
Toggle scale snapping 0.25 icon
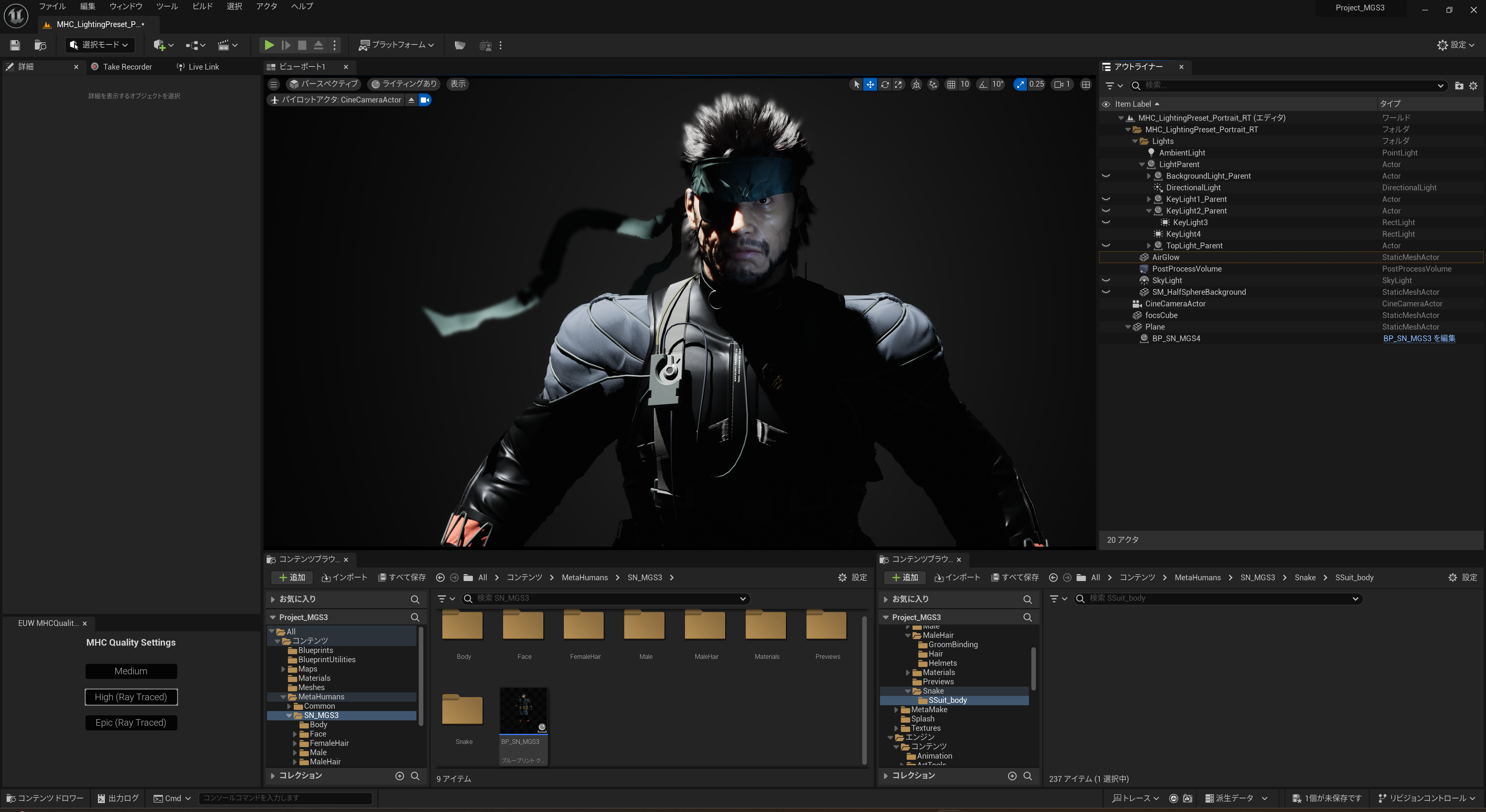click(1020, 84)
